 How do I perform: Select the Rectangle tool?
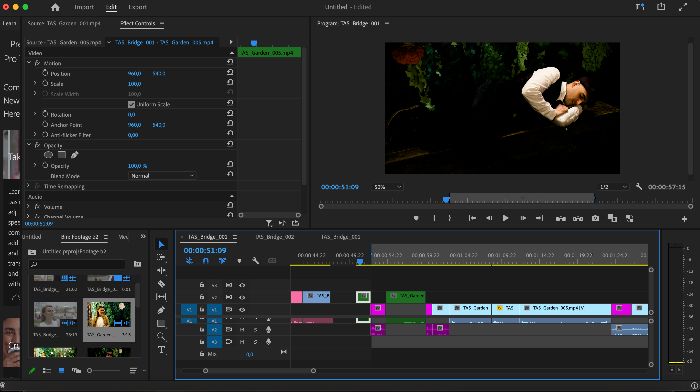pos(161,323)
